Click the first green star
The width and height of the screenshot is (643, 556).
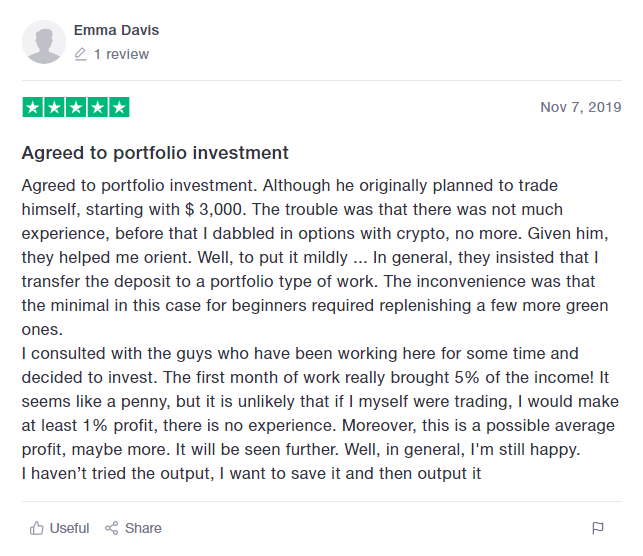33,107
